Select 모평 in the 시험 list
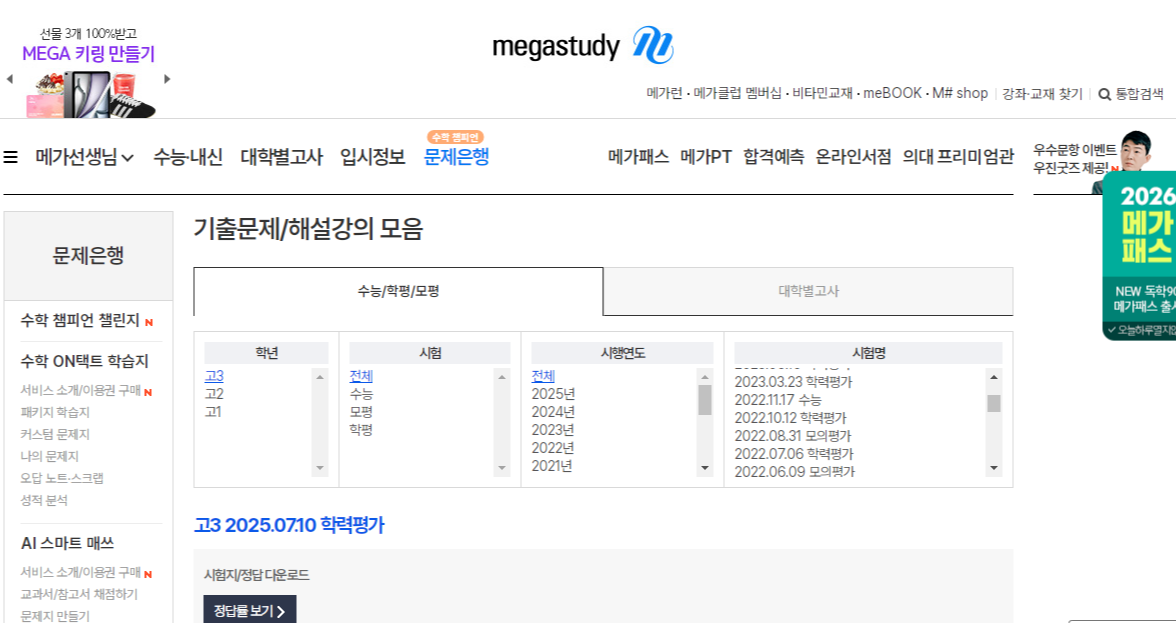This screenshot has width=1176, height=623. point(361,412)
